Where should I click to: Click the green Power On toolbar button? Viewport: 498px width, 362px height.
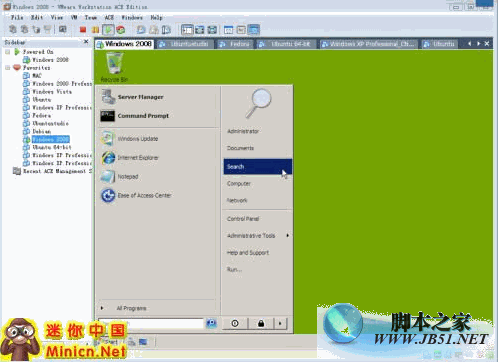tap(108, 30)
